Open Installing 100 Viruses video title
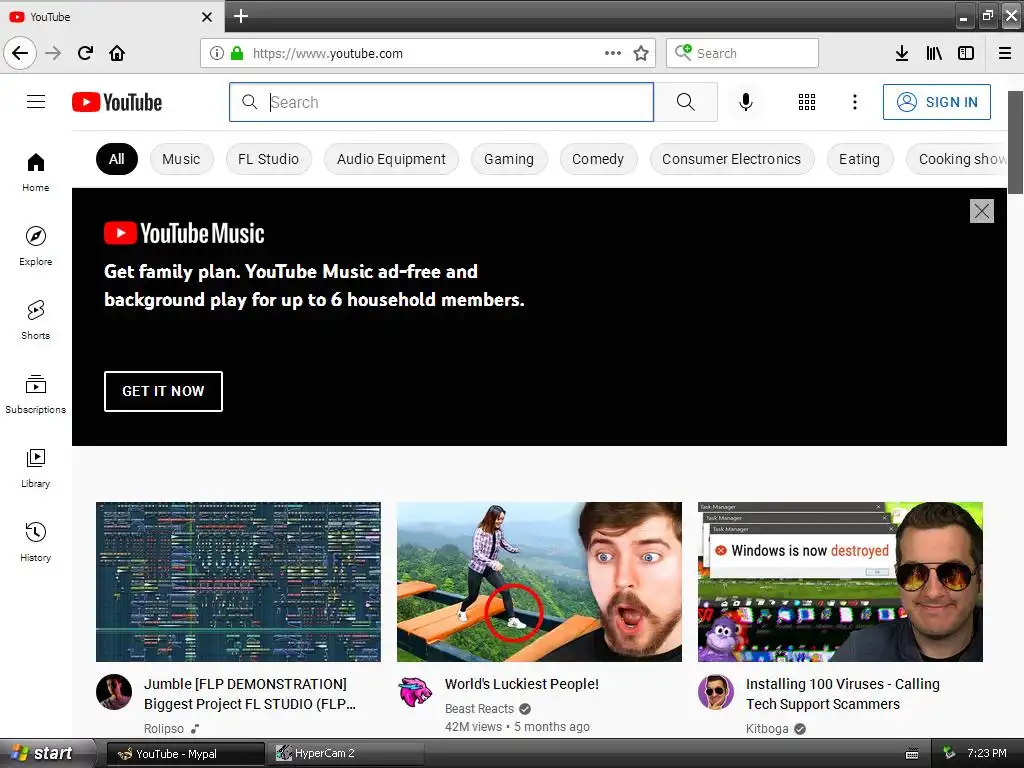 842,694
